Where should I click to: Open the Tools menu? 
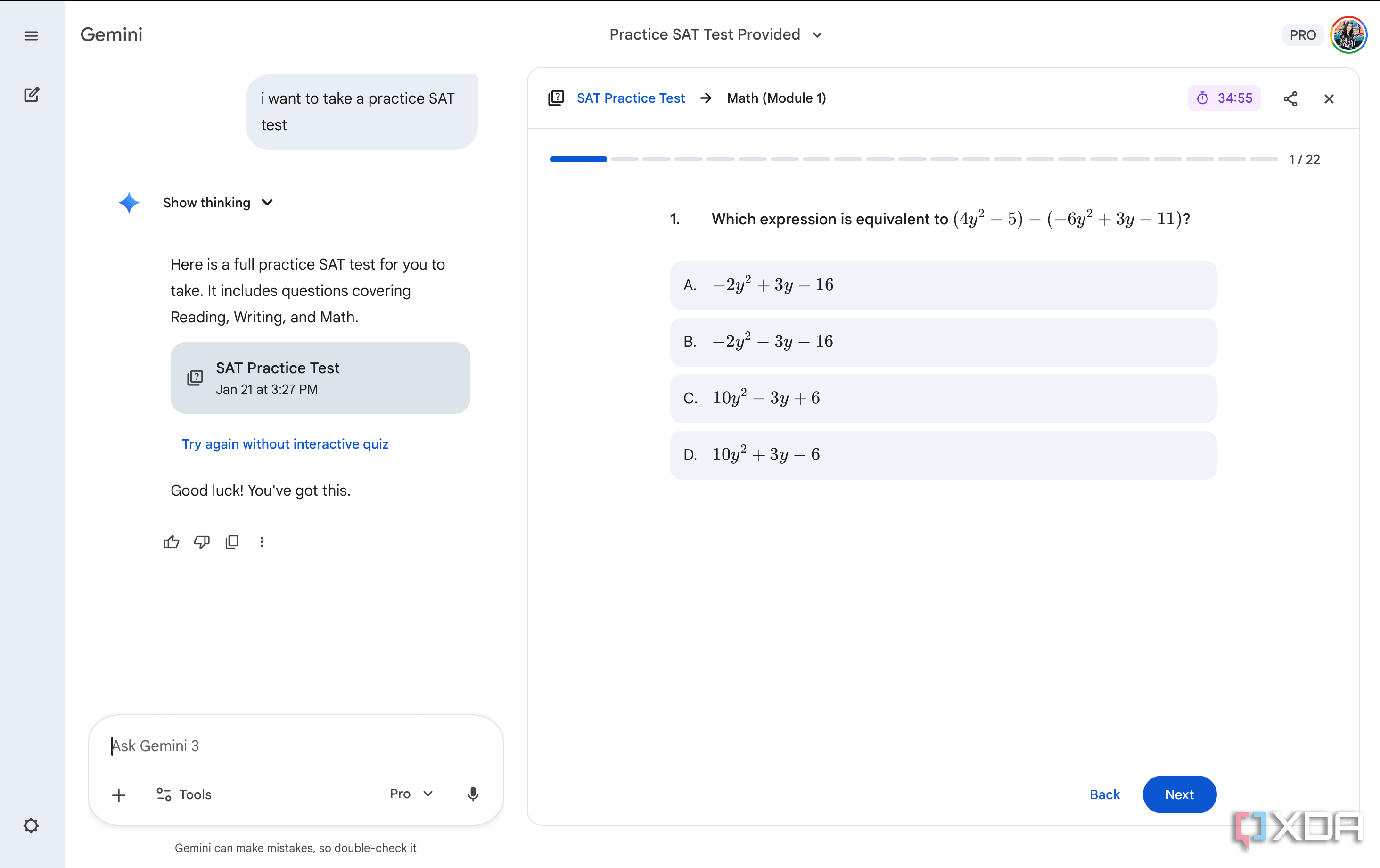[184, 794]
